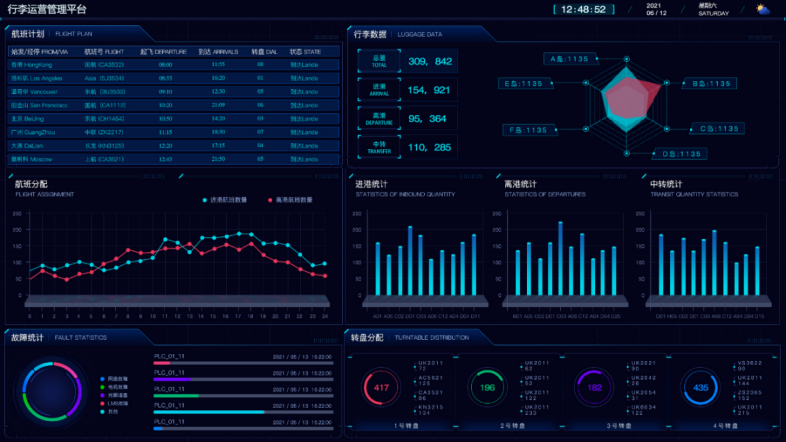Click the 中转统计 chart heading
The height and width of the screenshot is (442, 786).
pos(666,184)
